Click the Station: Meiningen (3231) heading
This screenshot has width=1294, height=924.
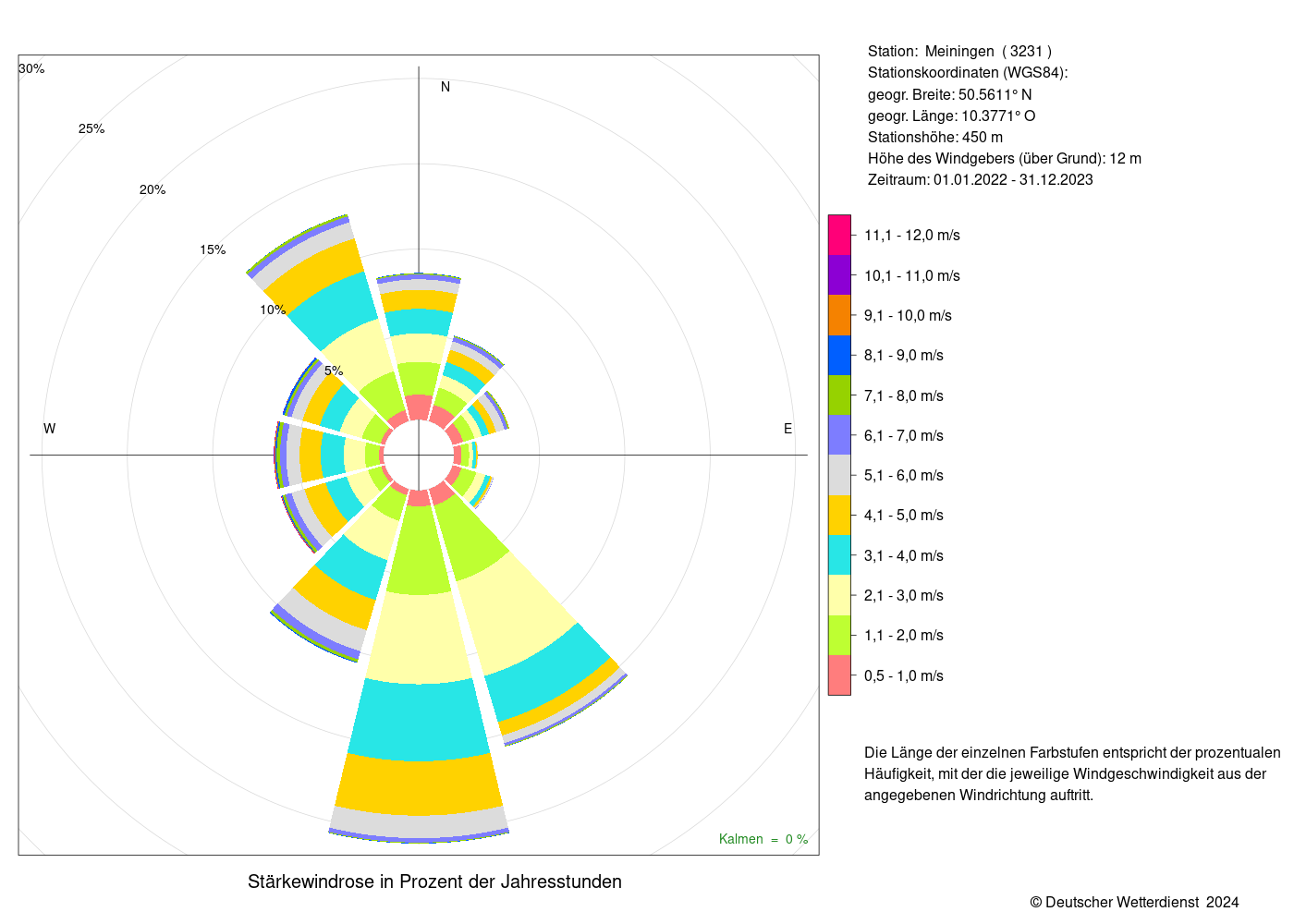point(959,52)
